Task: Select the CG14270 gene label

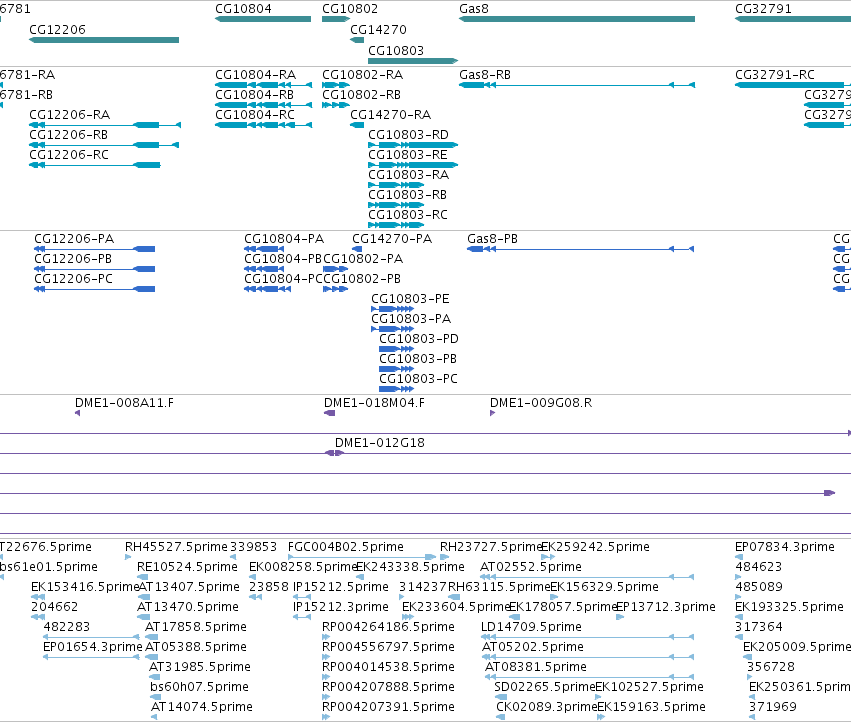Action: 378,29
